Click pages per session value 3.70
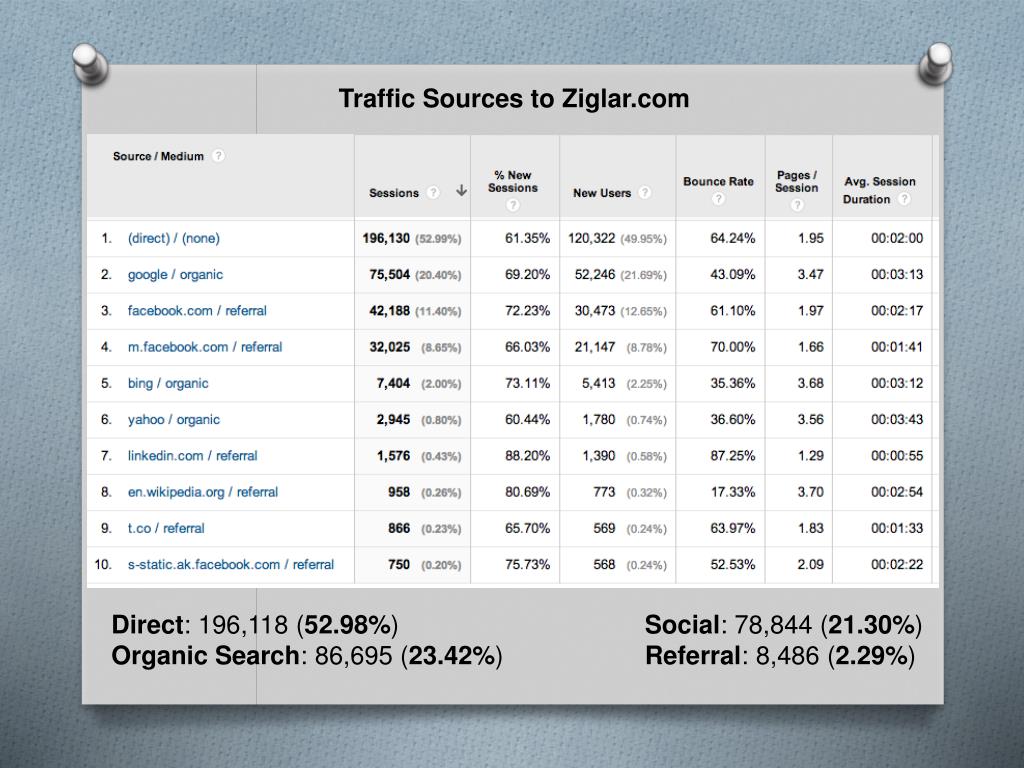This screenshot has width=1024, height=768. click(810, 492)
